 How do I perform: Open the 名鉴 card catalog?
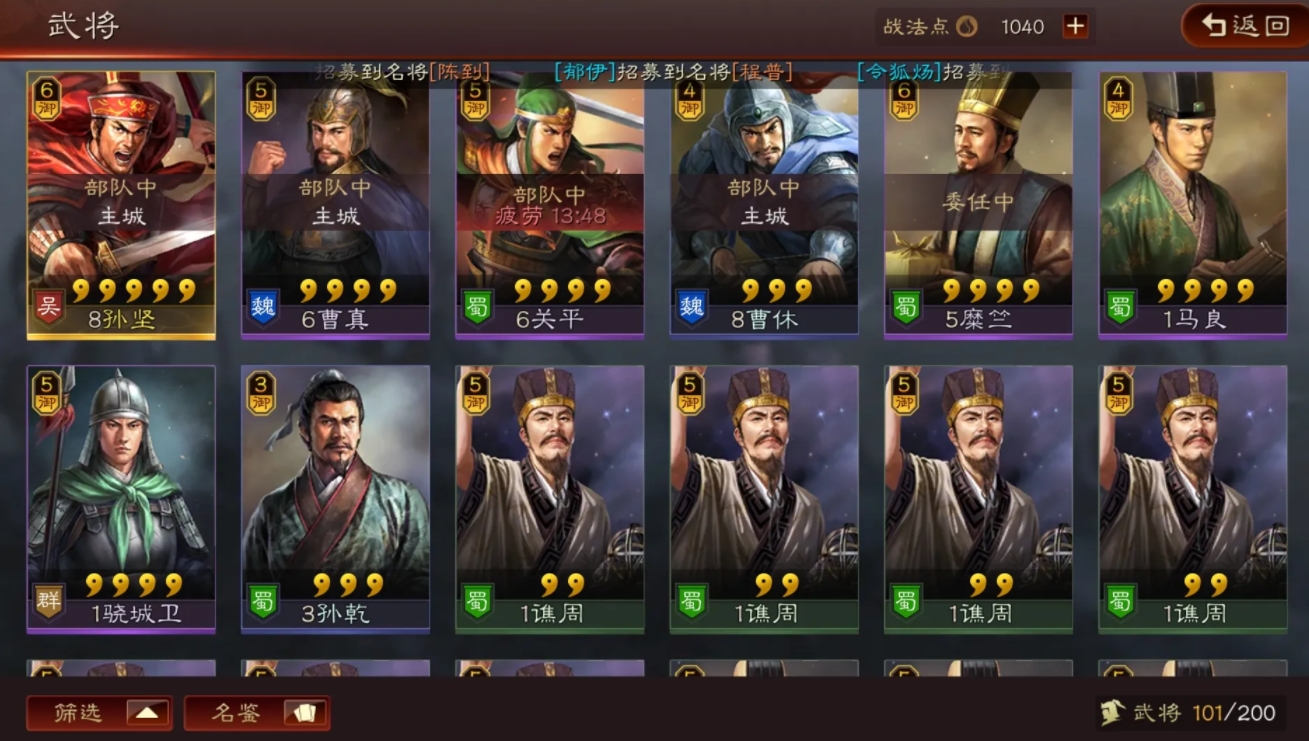pyautogui.click(x=257, y=713)
